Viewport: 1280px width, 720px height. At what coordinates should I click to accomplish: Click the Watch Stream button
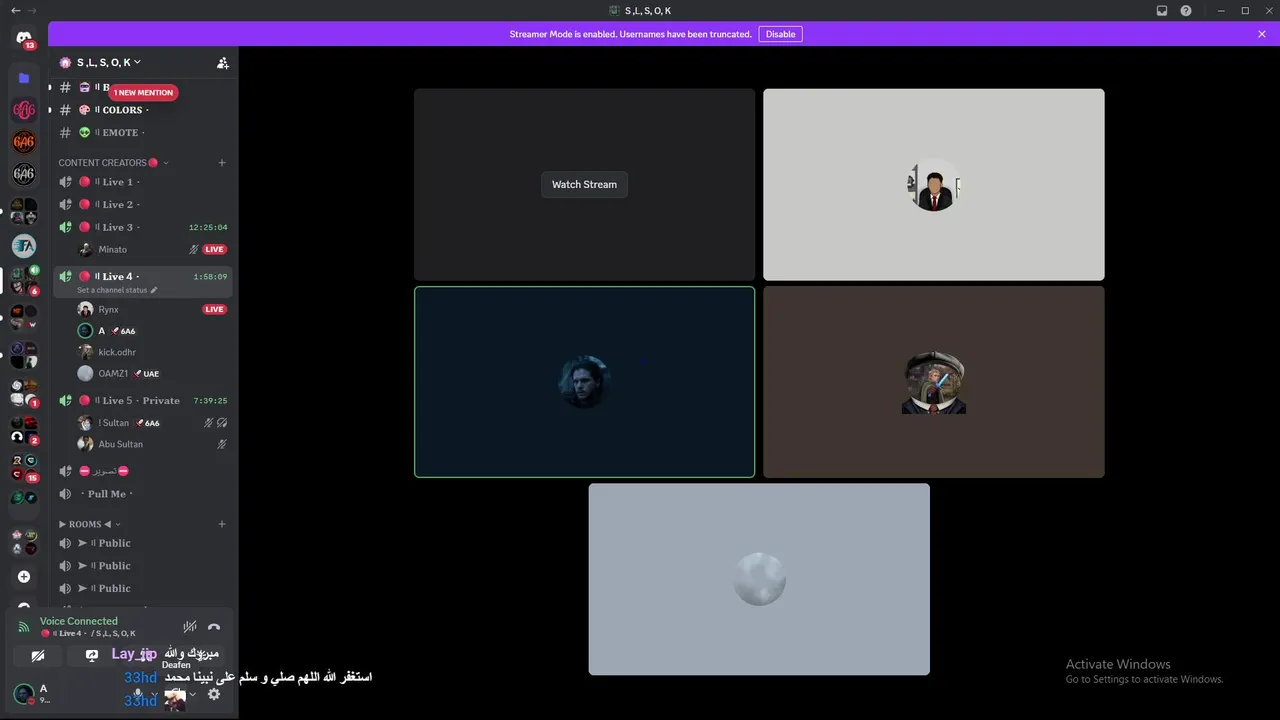pyautogui.click(x=585, y=184)
